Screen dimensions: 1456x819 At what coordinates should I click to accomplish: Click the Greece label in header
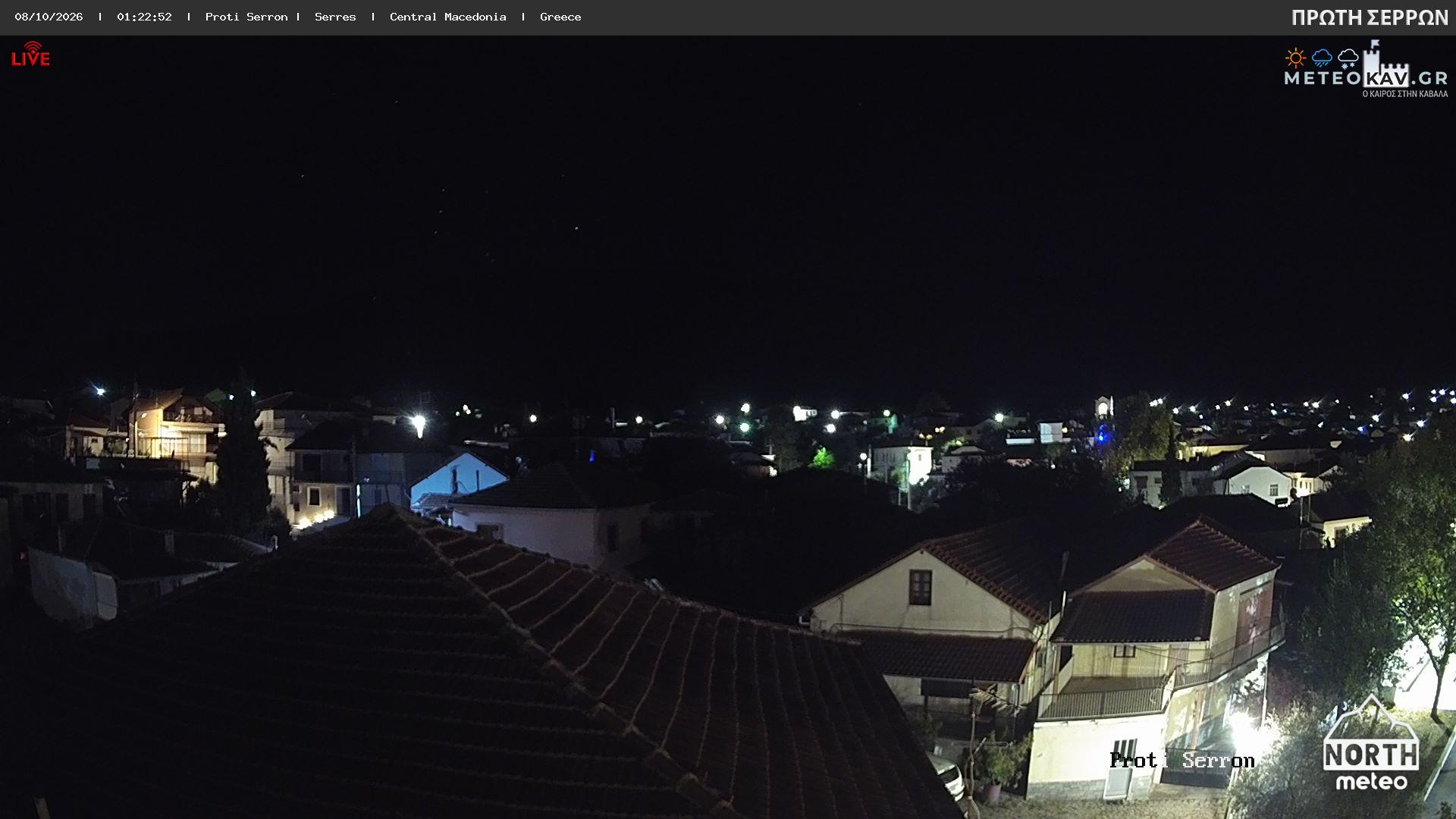(x=560, y=17)
